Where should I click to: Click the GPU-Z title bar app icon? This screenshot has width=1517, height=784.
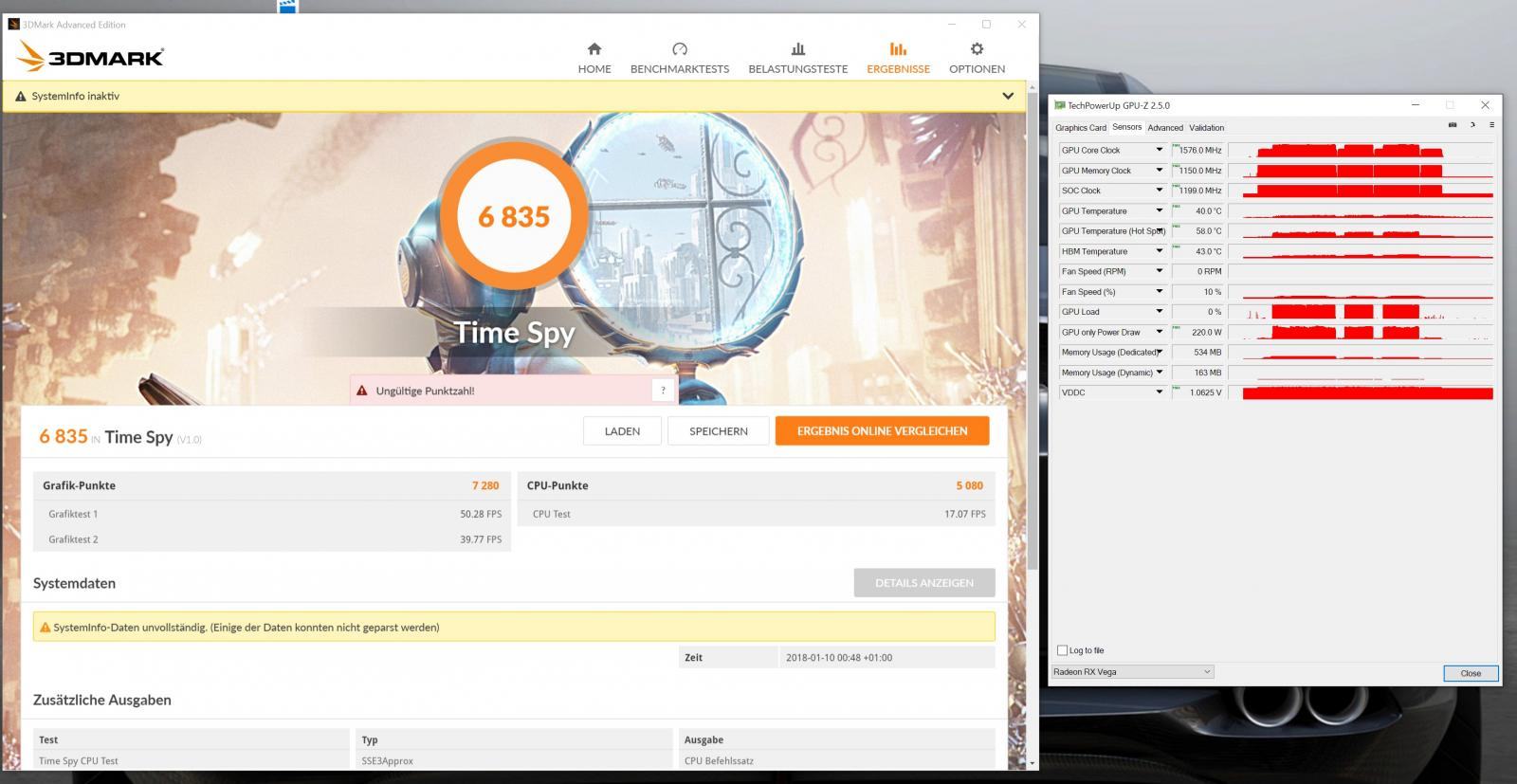coord(1060,105)
